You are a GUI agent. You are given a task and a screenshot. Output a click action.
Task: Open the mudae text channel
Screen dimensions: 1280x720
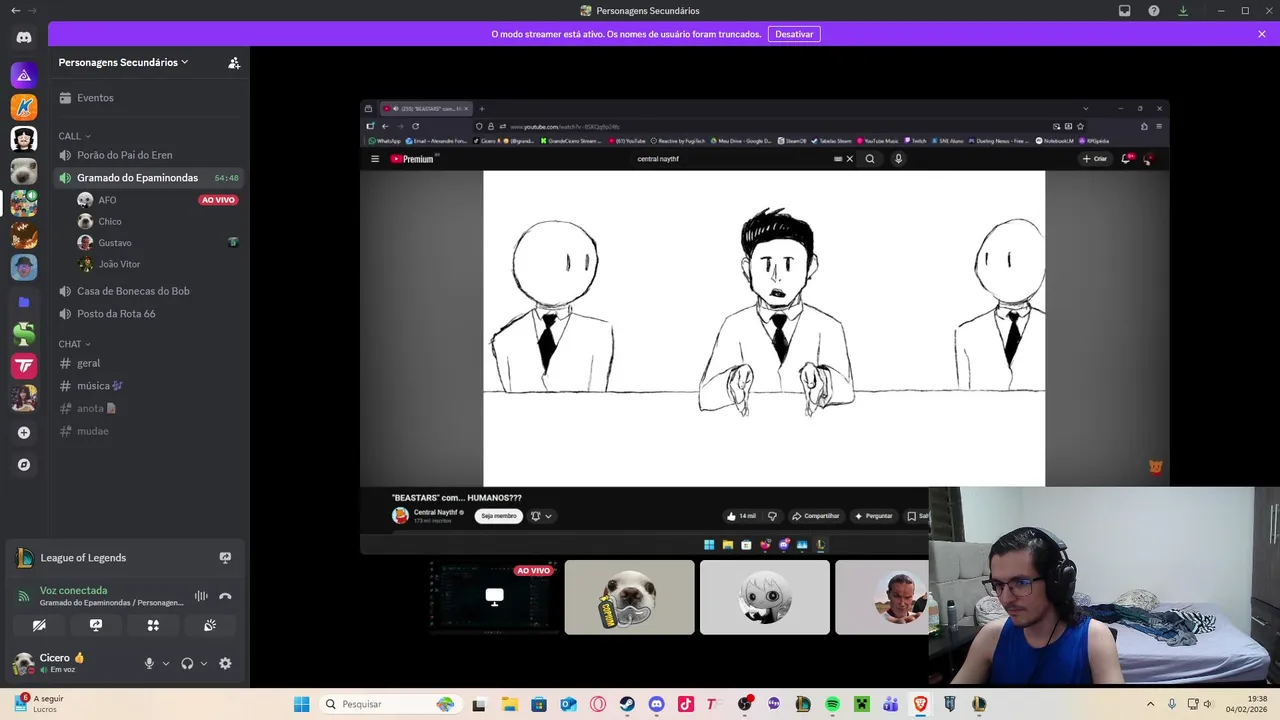pyautogui.click(x=148, y=431)
